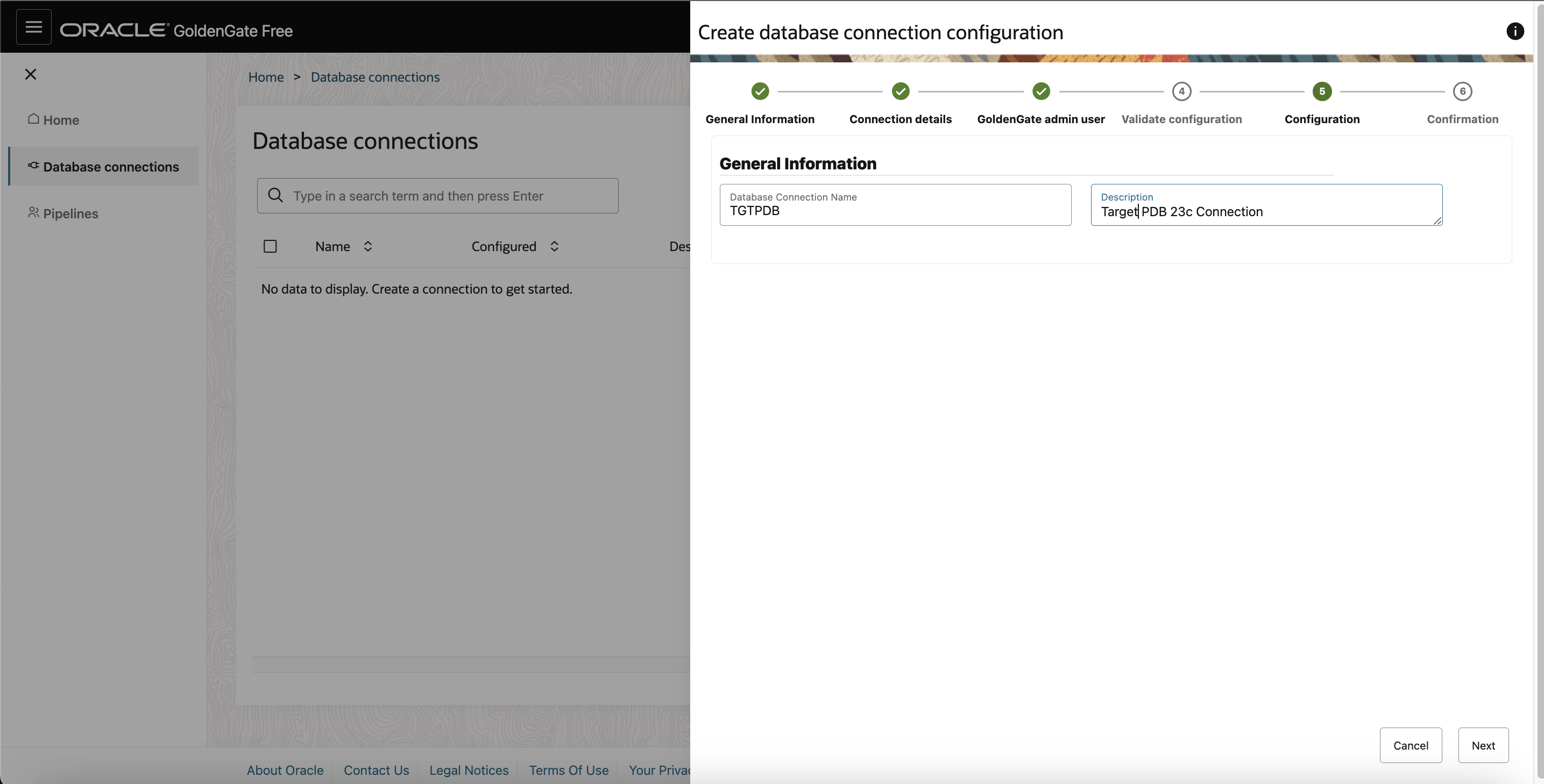Open the Terms Of Use link
This screenshot has width=1544, height=784.
568,769
